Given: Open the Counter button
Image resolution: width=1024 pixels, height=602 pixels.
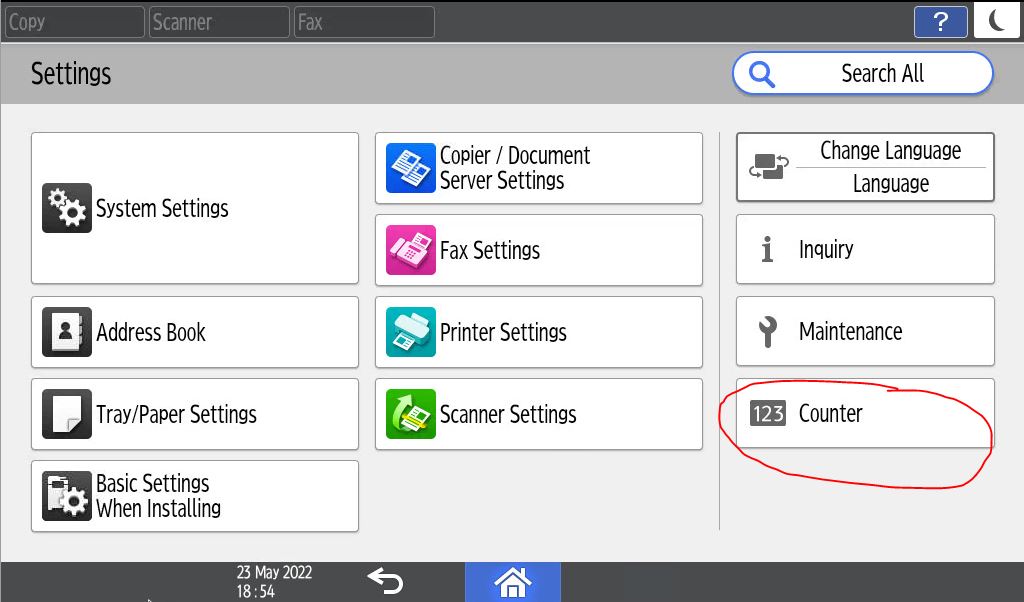Looking at the screenshot, I should click(865, 413).
